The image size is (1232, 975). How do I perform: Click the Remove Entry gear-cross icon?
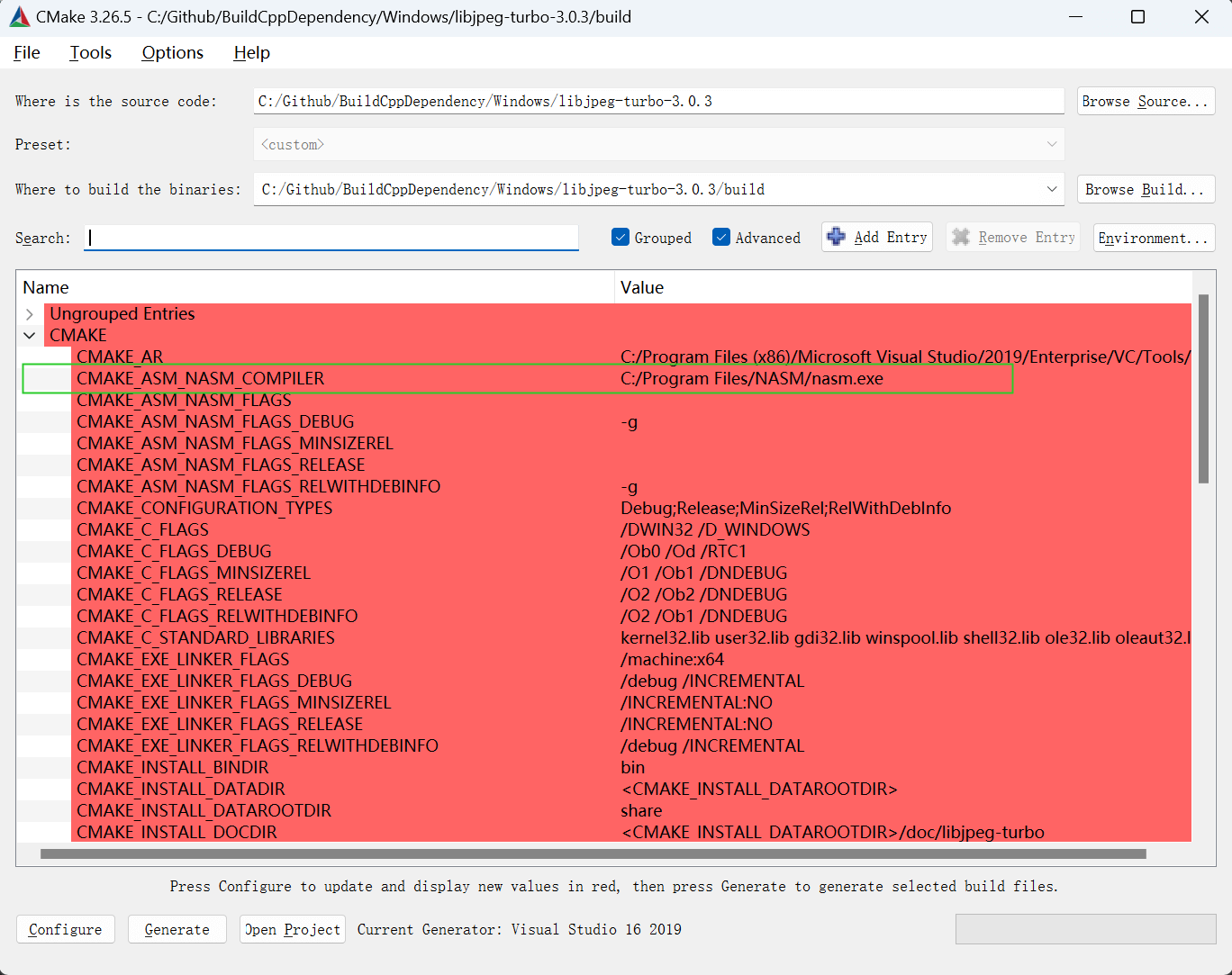pos(960,237)
